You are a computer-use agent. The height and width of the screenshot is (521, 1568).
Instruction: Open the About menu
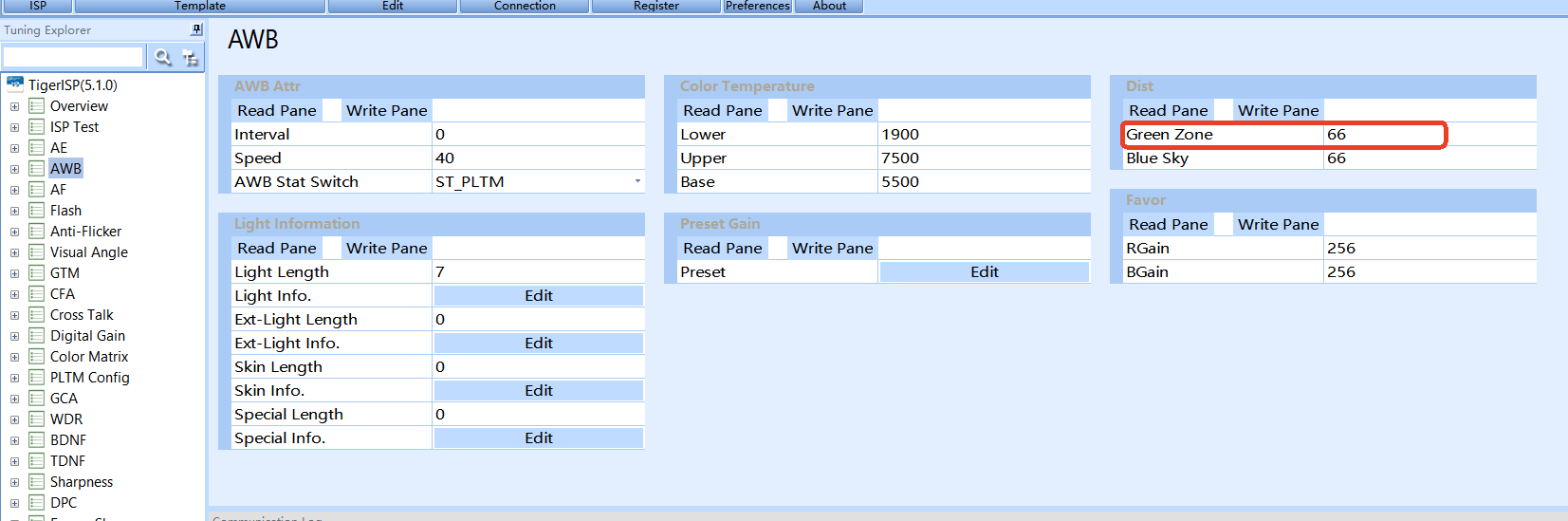click(829, 6)
